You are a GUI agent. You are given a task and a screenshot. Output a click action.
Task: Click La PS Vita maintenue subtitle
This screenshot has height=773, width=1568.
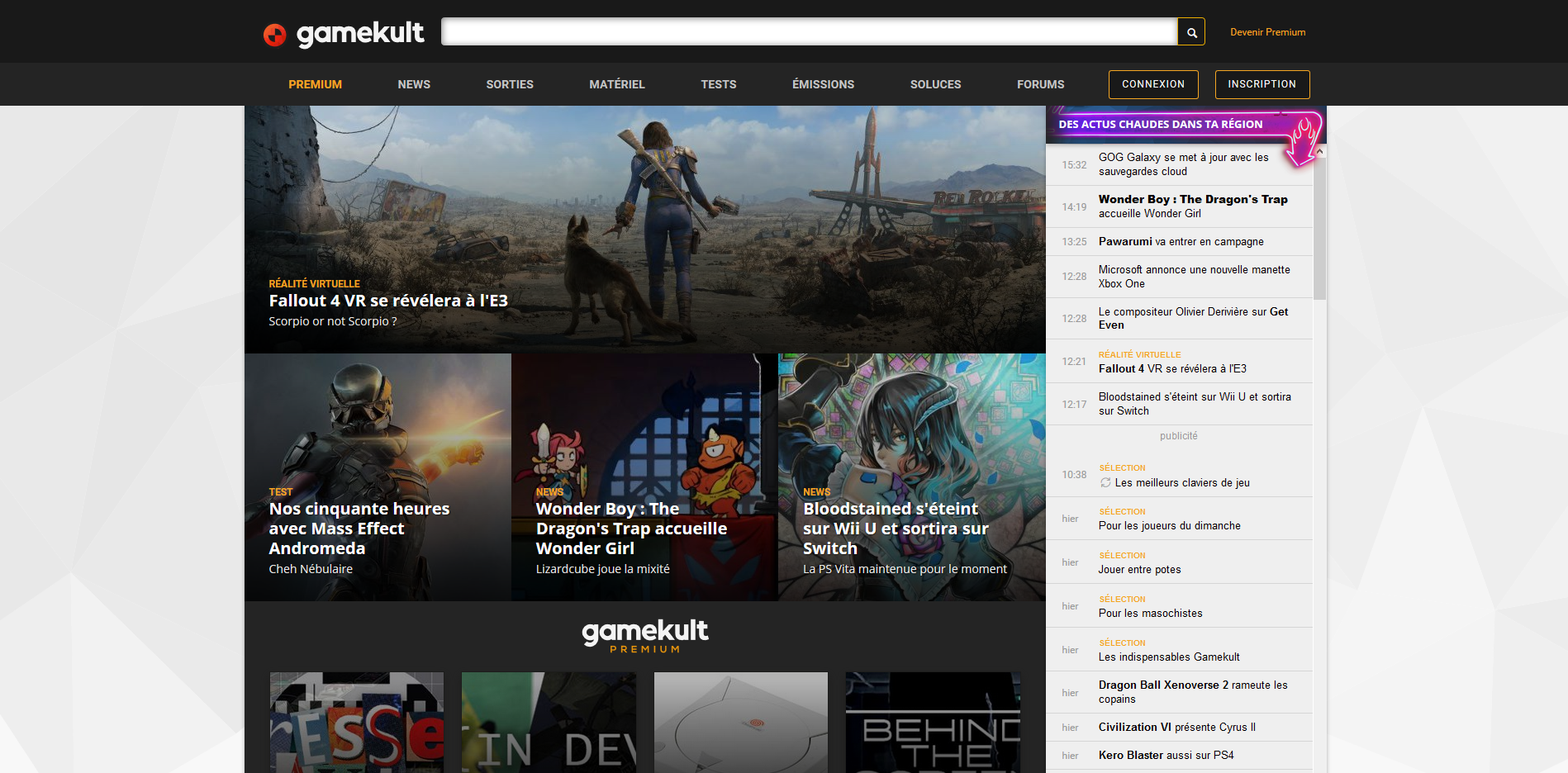click(905, 569)
